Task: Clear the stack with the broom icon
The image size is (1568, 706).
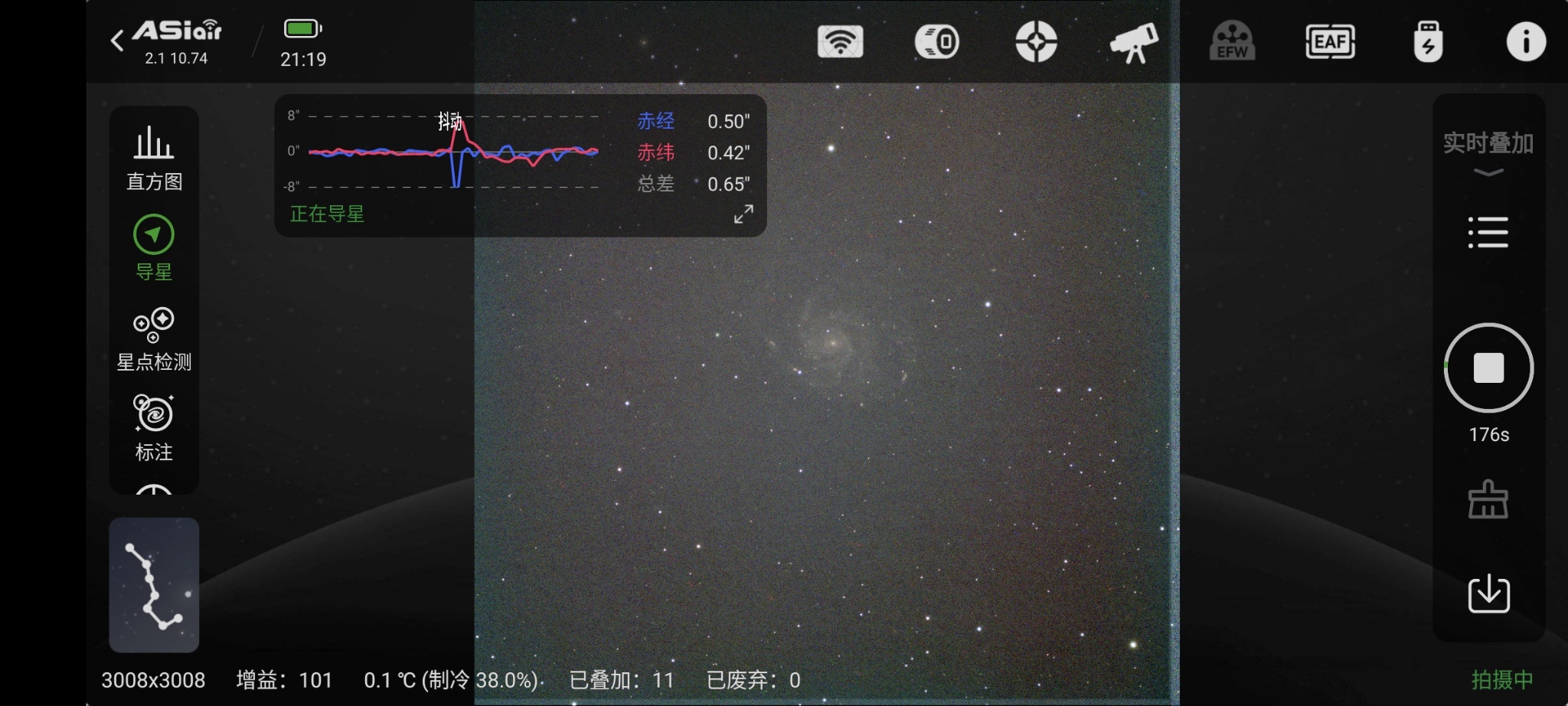Action: 1488,499
